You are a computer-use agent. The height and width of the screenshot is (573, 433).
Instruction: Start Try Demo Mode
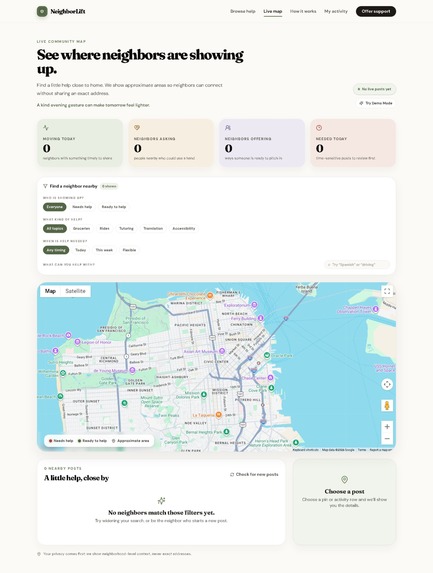[376, 103]
